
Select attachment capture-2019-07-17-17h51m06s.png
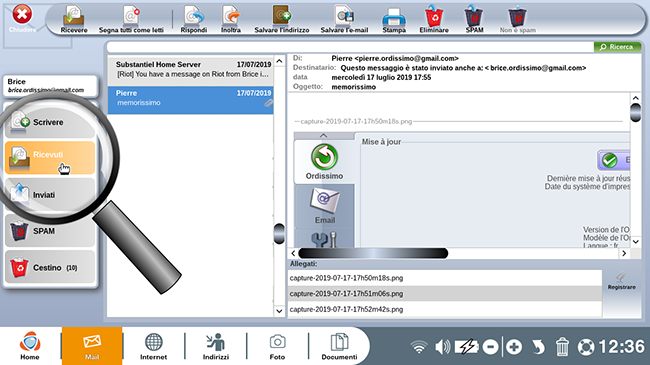pos(444,294)
